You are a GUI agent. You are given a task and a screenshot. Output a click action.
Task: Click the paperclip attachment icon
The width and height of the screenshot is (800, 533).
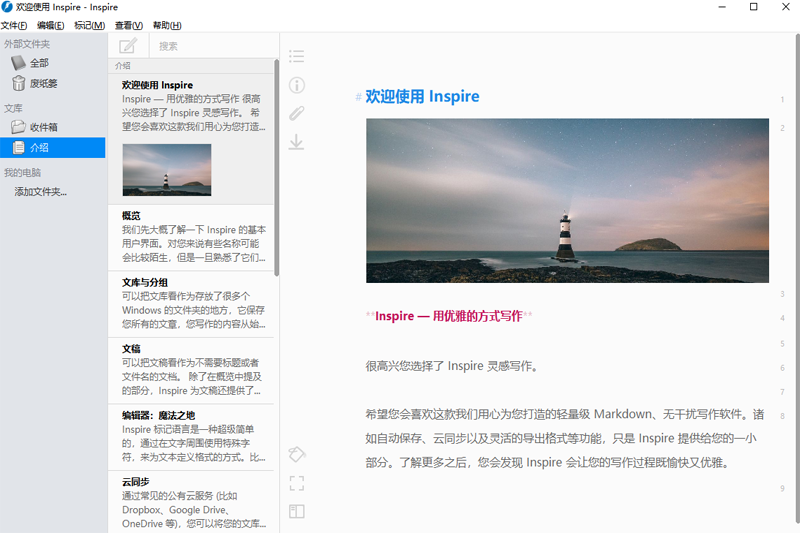point(296,113)
